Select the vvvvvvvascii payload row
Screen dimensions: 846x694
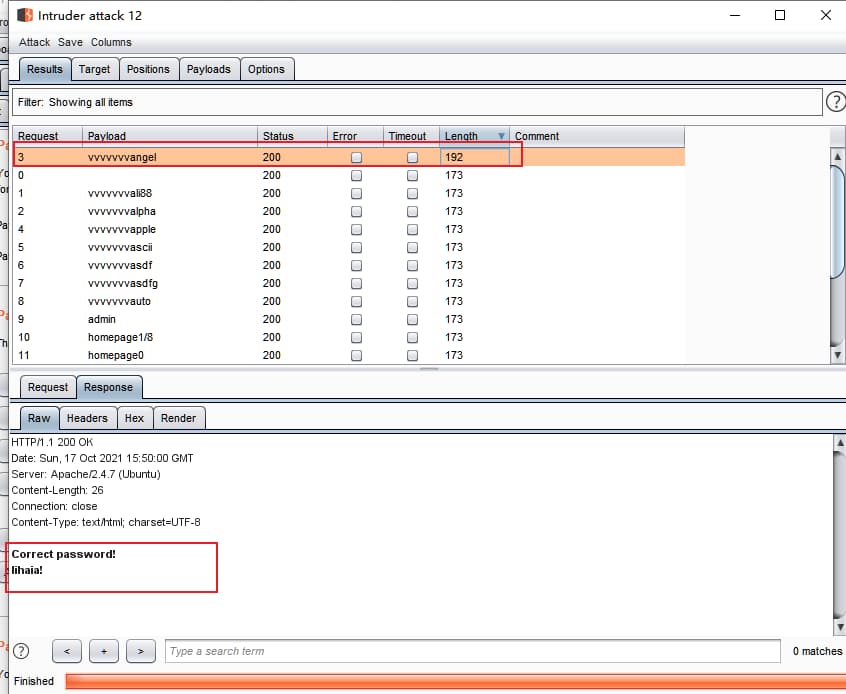(349, 247)
